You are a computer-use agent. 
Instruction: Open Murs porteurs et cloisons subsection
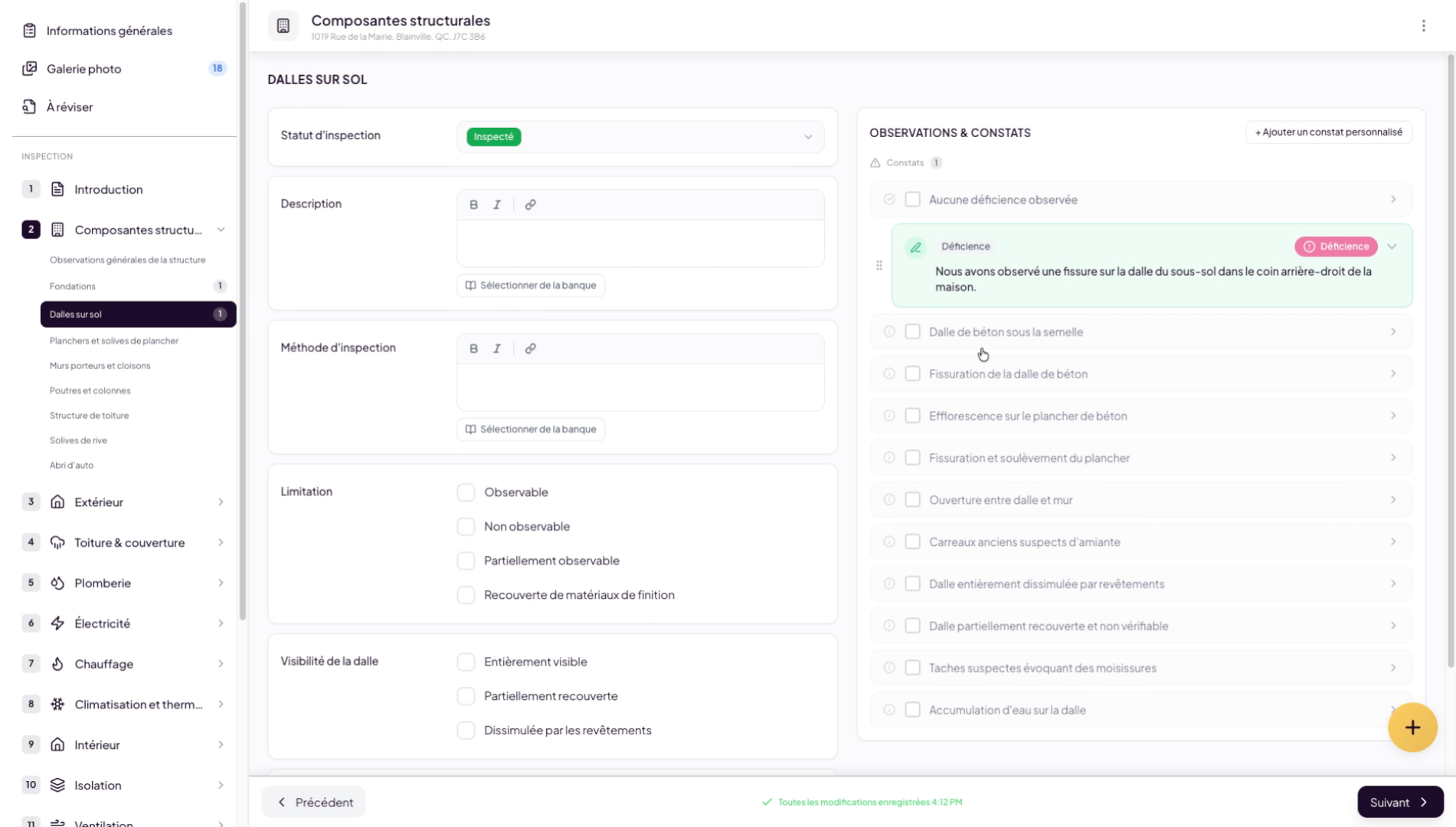[x=100, y=366]
